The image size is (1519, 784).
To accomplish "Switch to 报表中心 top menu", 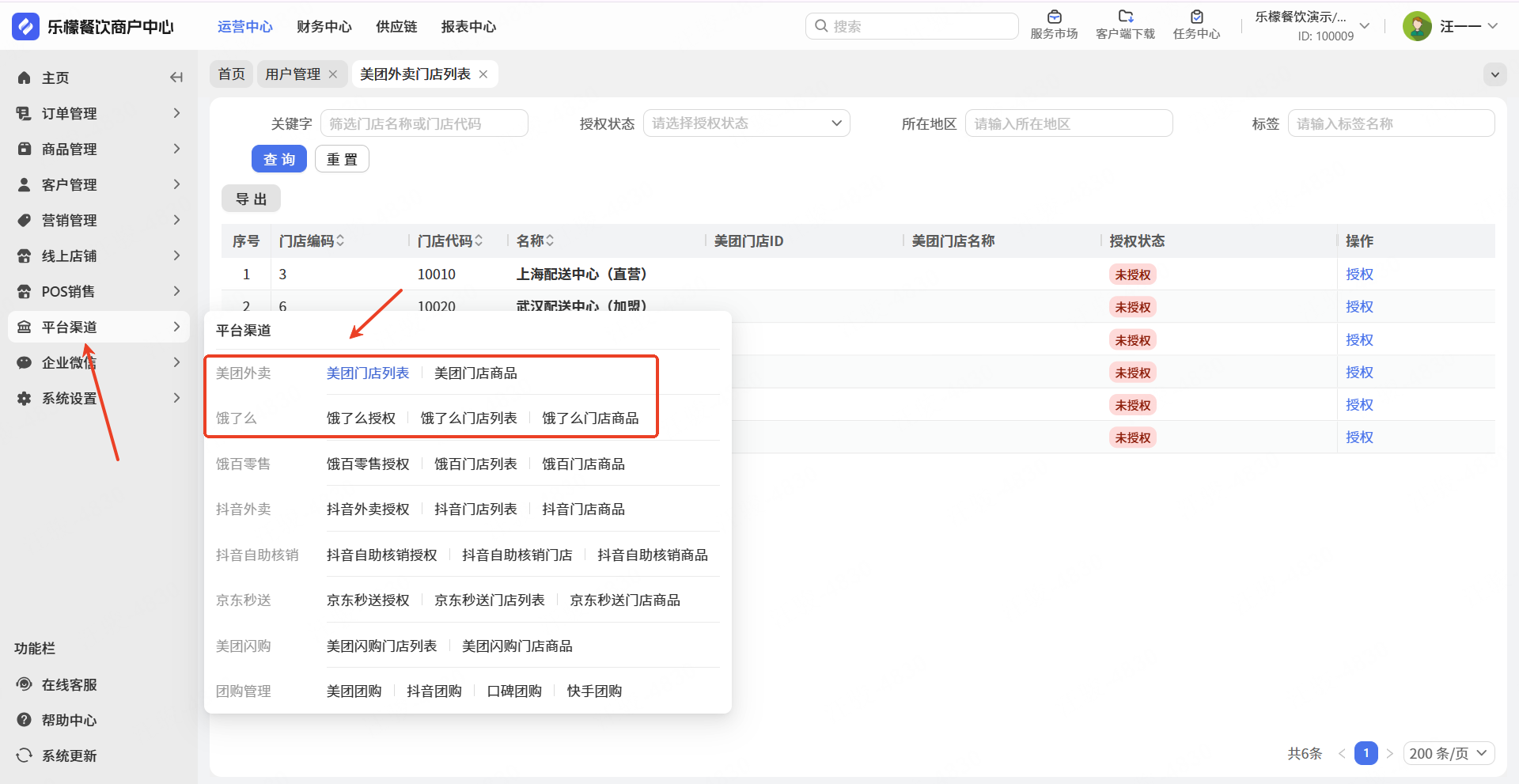I will click(x=468, y=27).
